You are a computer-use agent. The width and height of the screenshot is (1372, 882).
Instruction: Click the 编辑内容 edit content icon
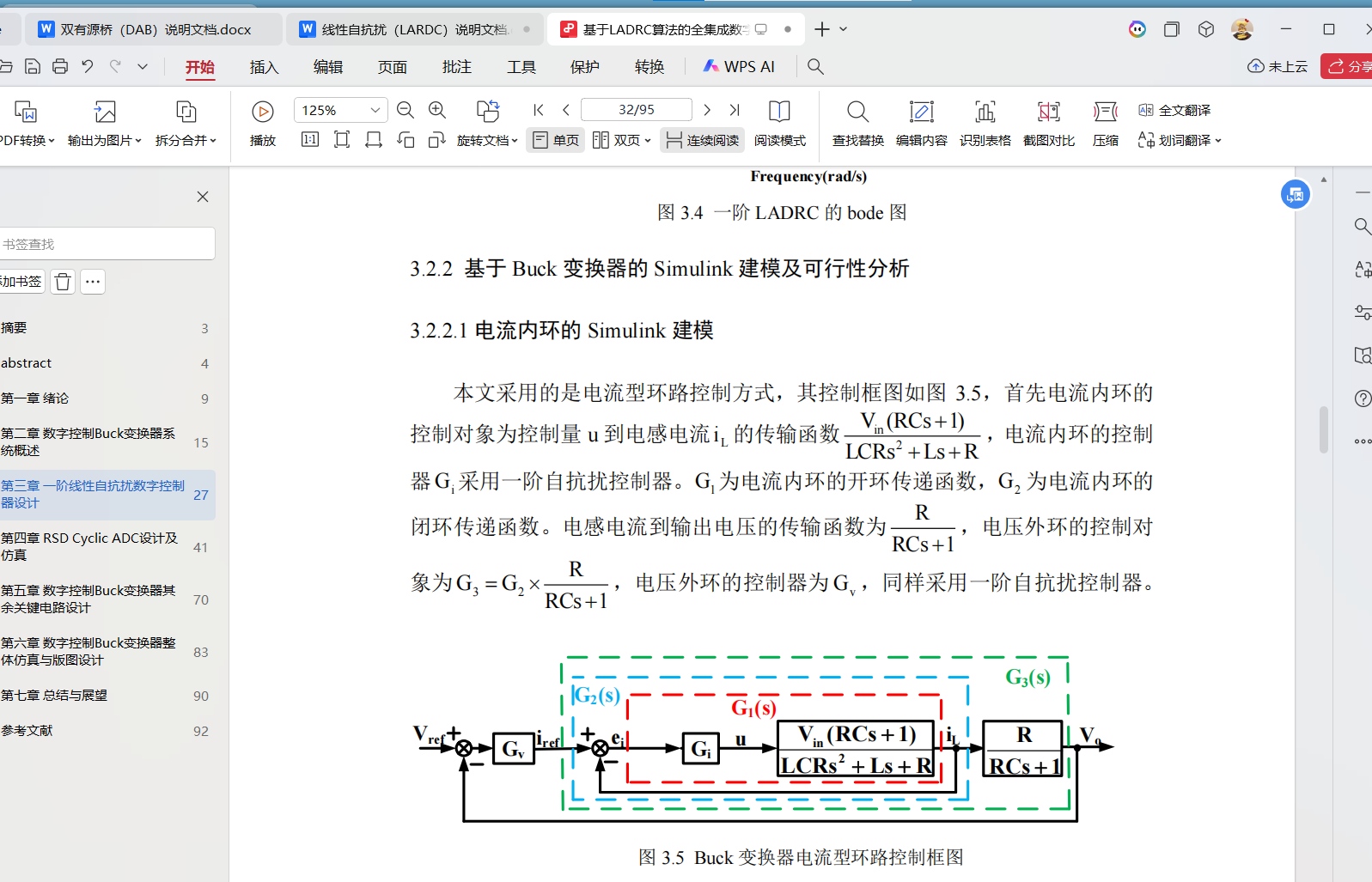(921, 122)
